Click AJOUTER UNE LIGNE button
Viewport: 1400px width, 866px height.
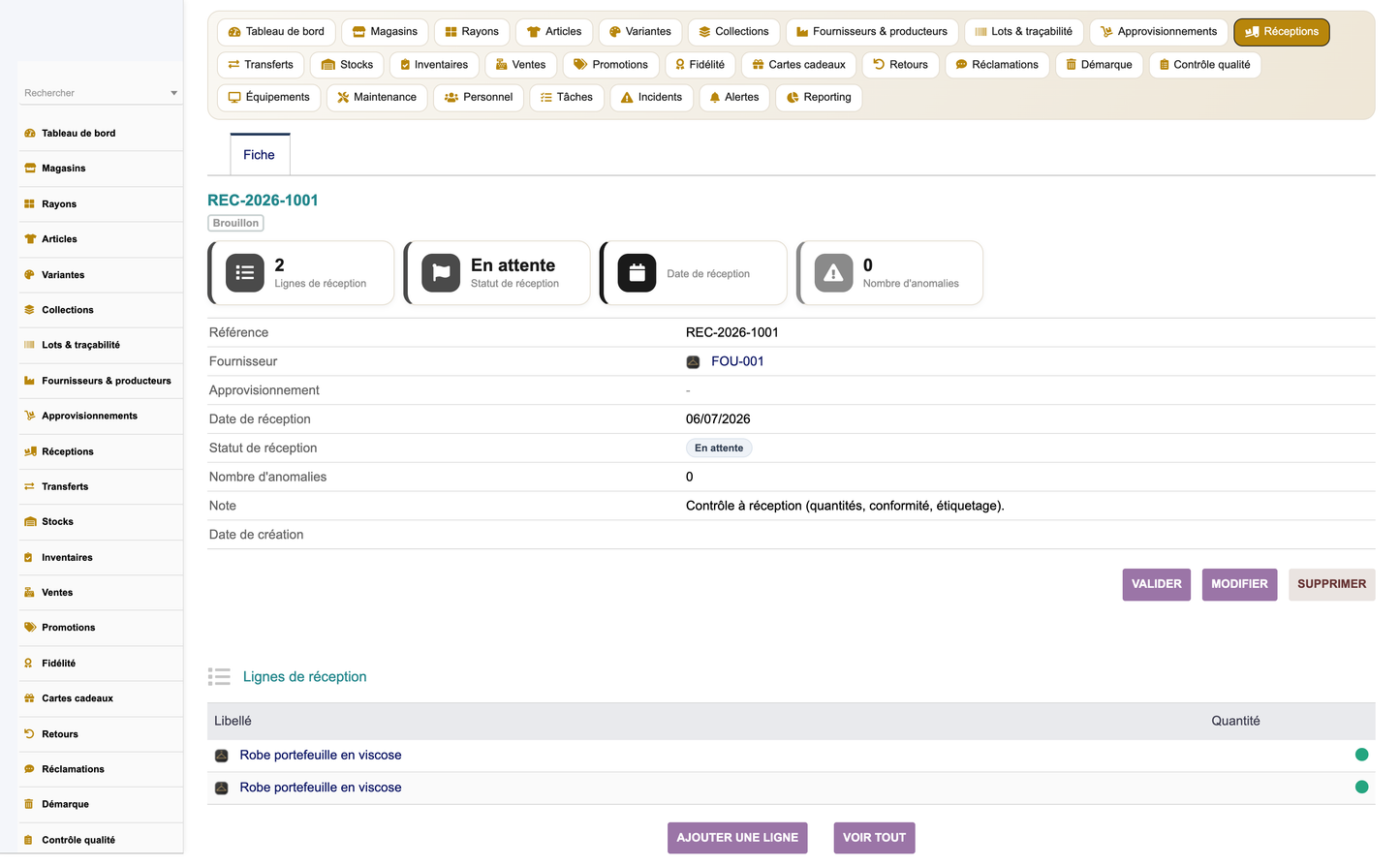(737, 838)
